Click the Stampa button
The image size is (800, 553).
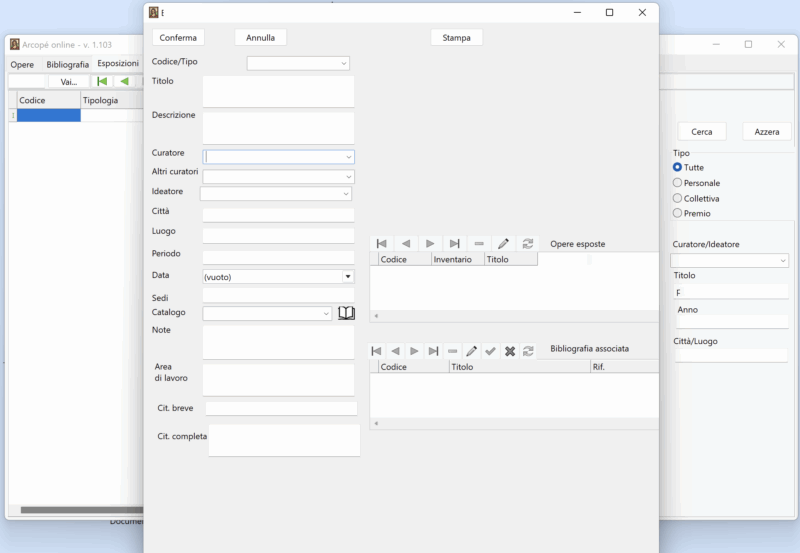[456, 38]
